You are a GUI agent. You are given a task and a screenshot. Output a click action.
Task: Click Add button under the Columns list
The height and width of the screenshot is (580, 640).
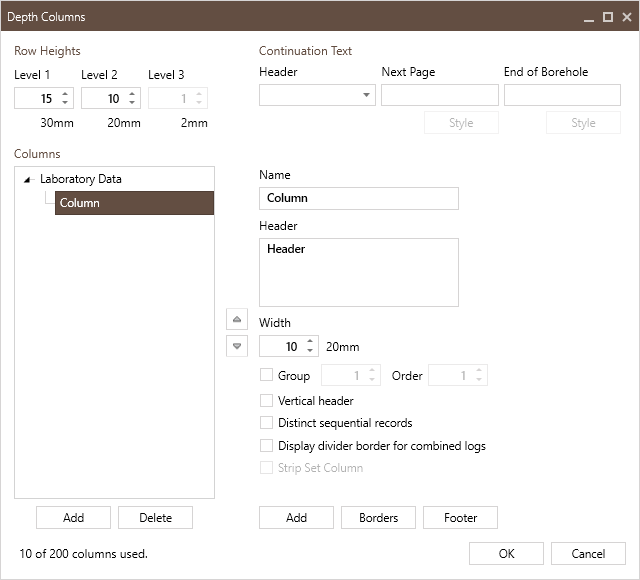73,517
